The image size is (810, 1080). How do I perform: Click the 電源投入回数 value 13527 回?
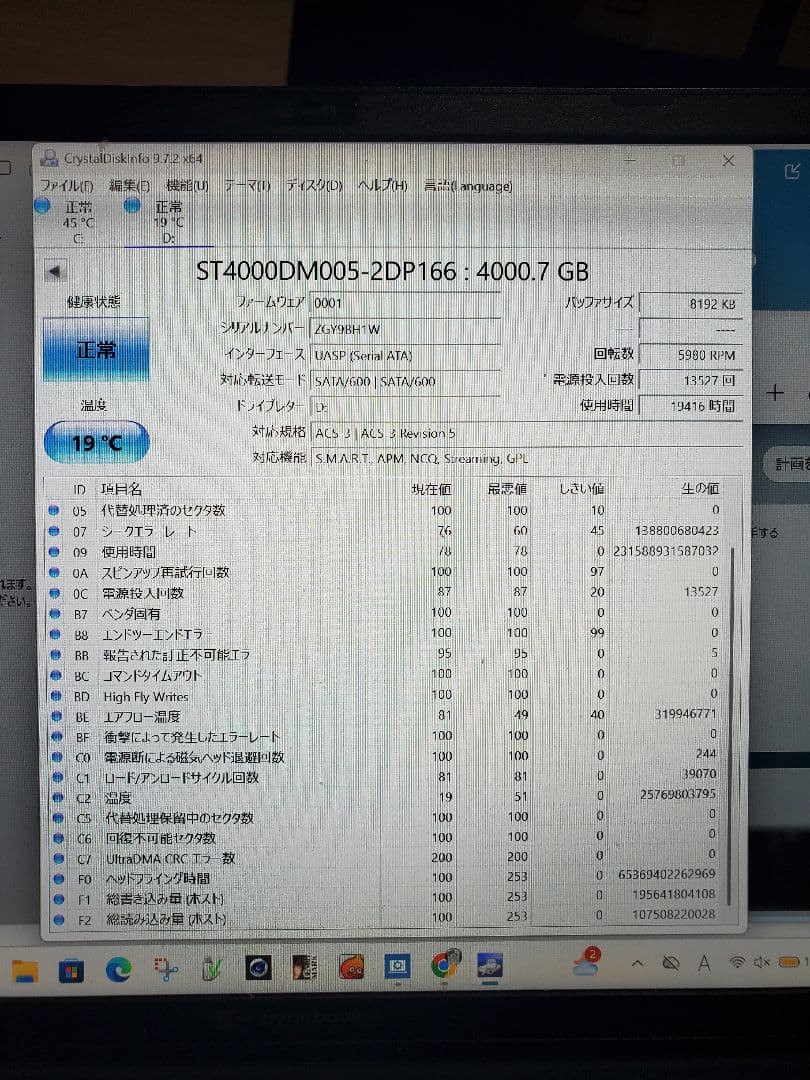tap(691, 380)
